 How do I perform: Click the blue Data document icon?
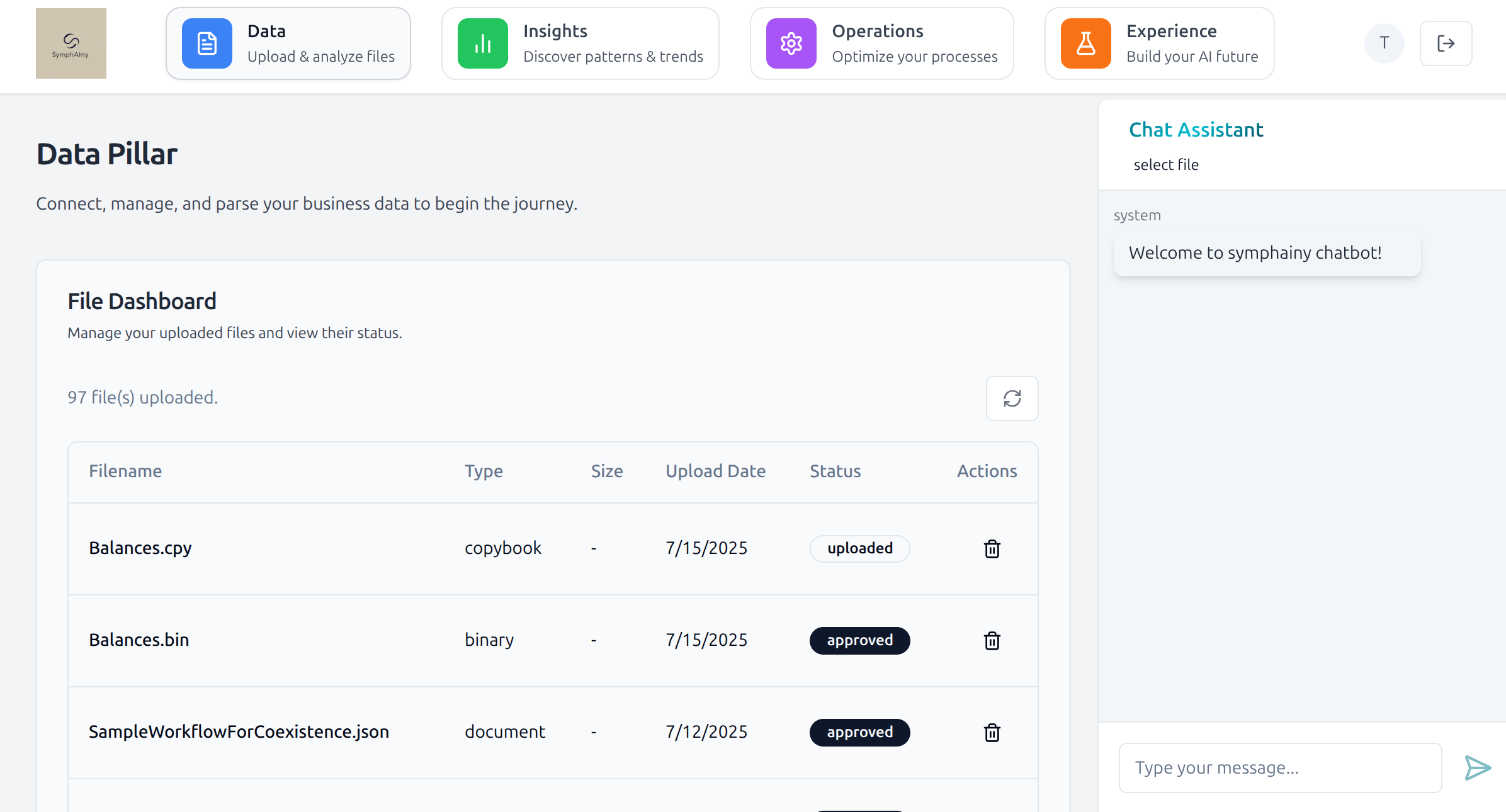click(207, 43)
